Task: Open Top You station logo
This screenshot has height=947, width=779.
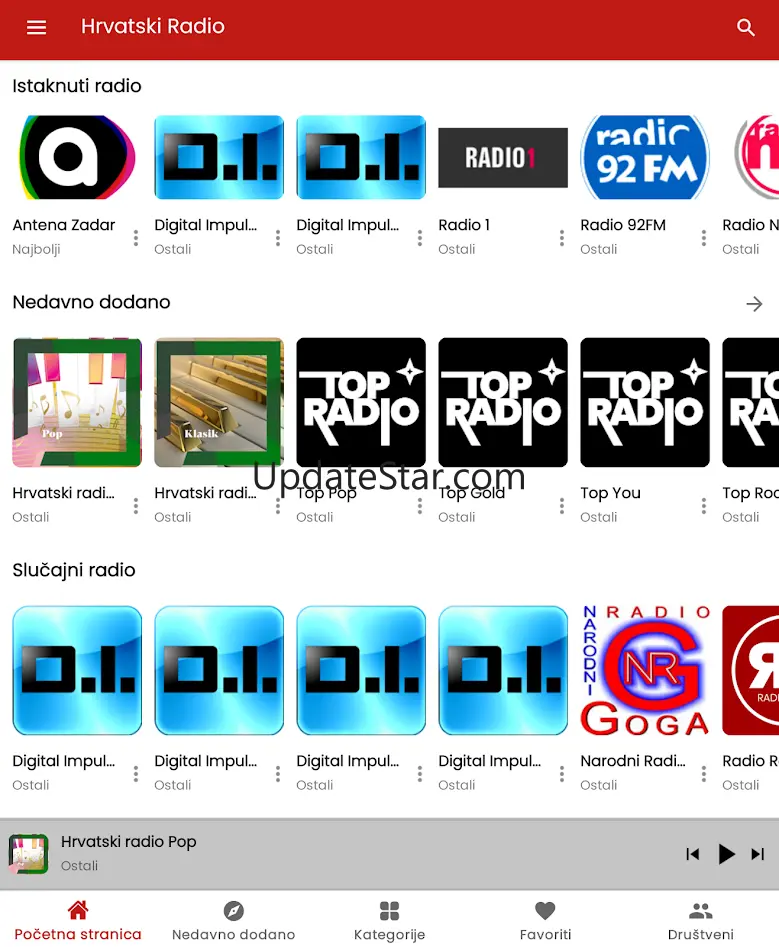Action: (645, 402)
